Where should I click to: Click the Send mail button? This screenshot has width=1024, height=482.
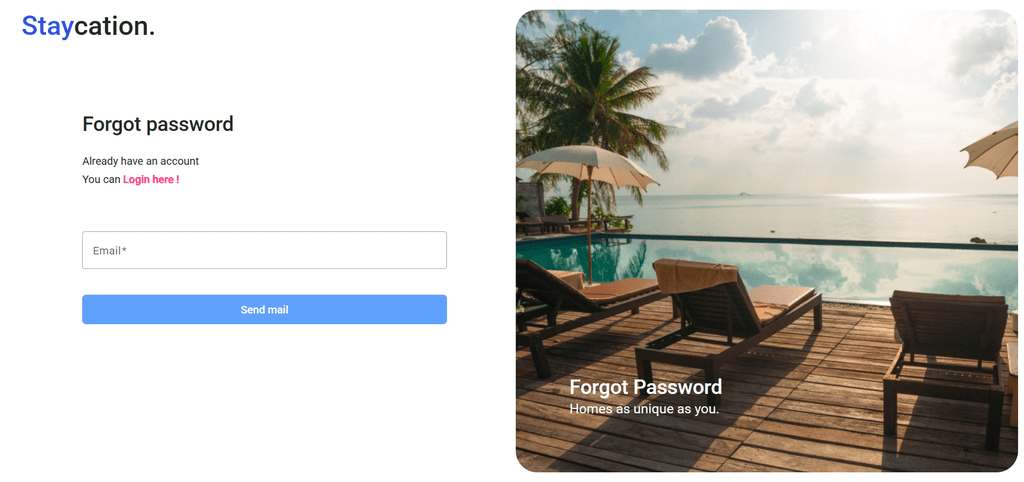[x=264, y=310]
